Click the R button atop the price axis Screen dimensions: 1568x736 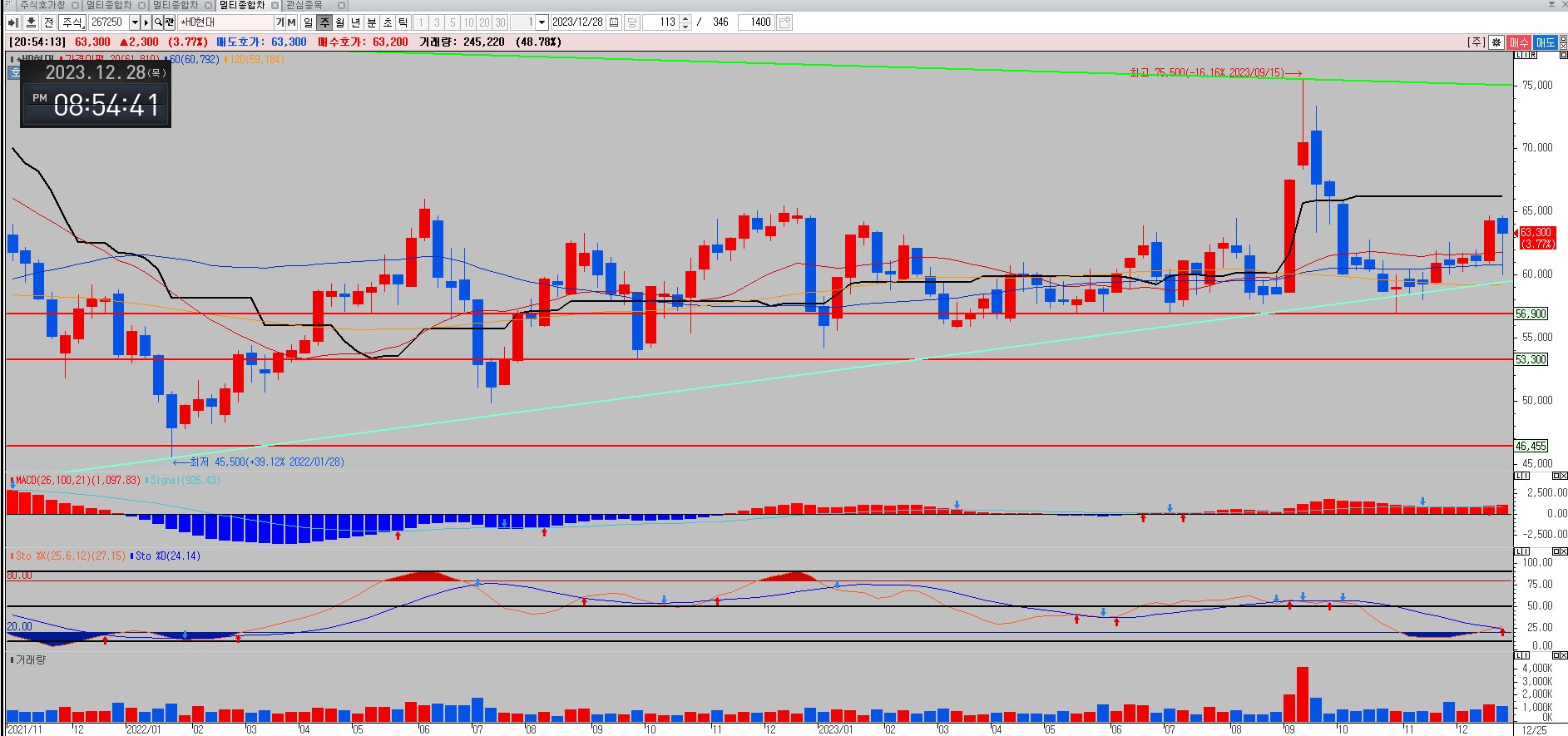coord(1532,55)
